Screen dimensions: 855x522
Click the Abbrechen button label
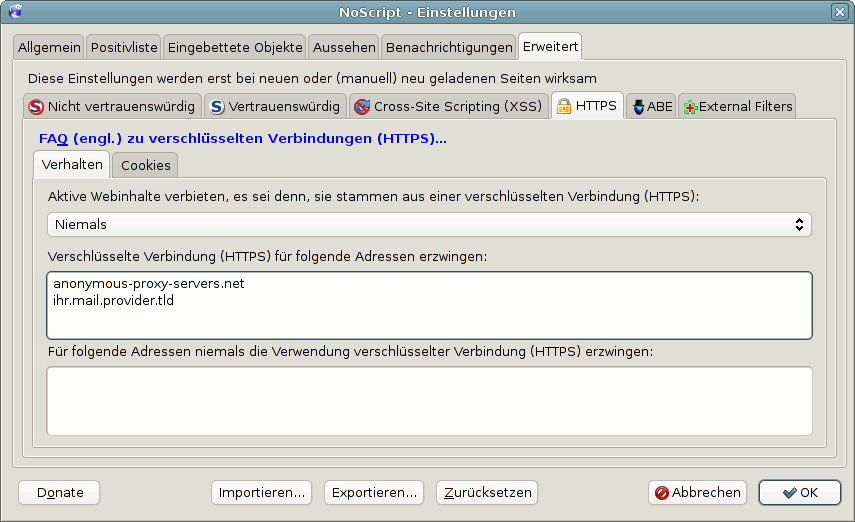(706, 493)
